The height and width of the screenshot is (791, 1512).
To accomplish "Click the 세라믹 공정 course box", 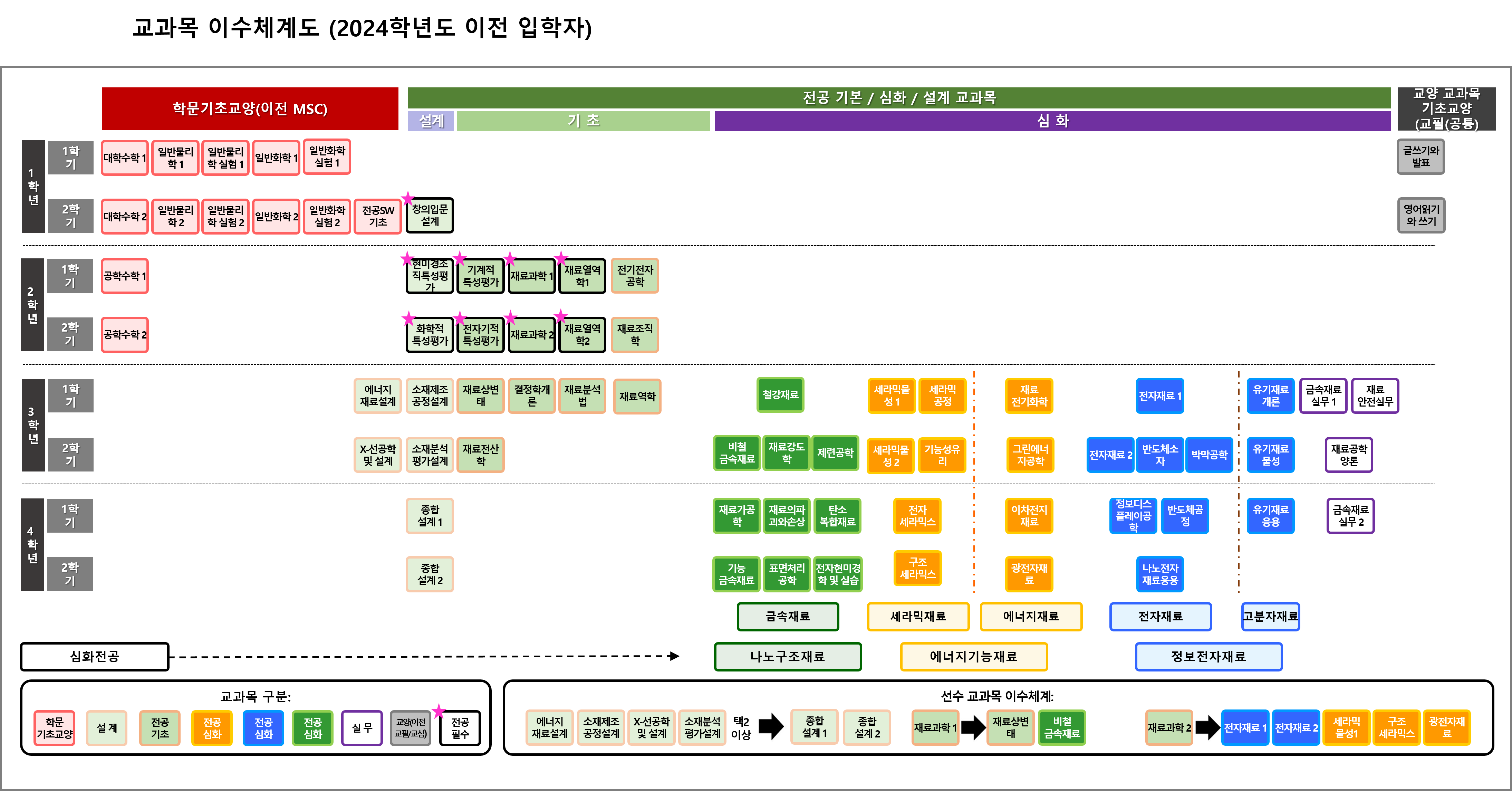I will [943, 396].
